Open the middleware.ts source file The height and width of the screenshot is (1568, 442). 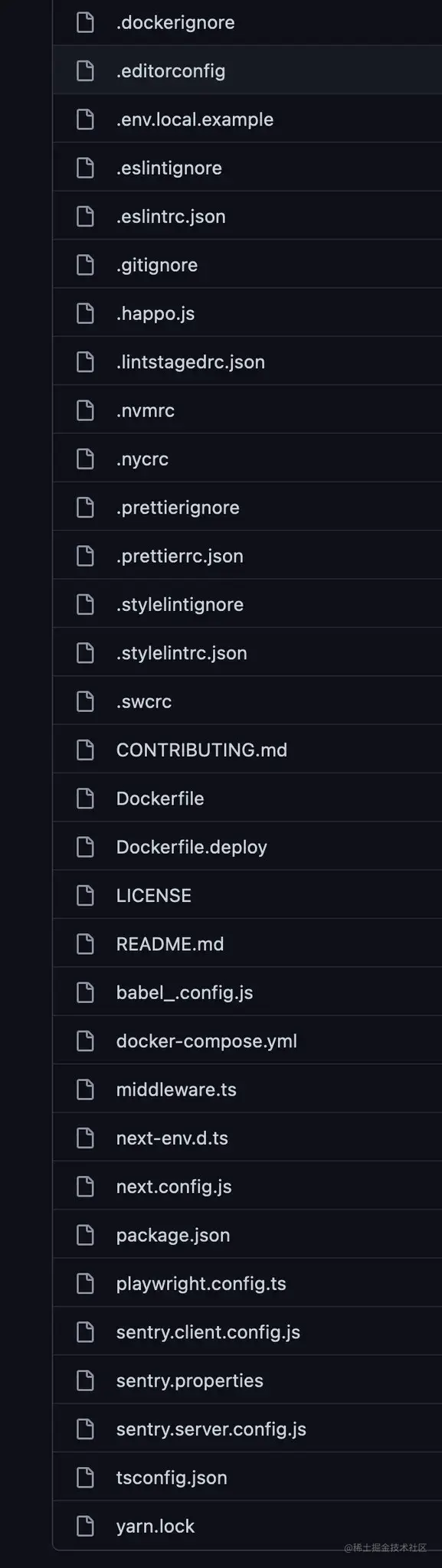click(x=176, y=1089)
